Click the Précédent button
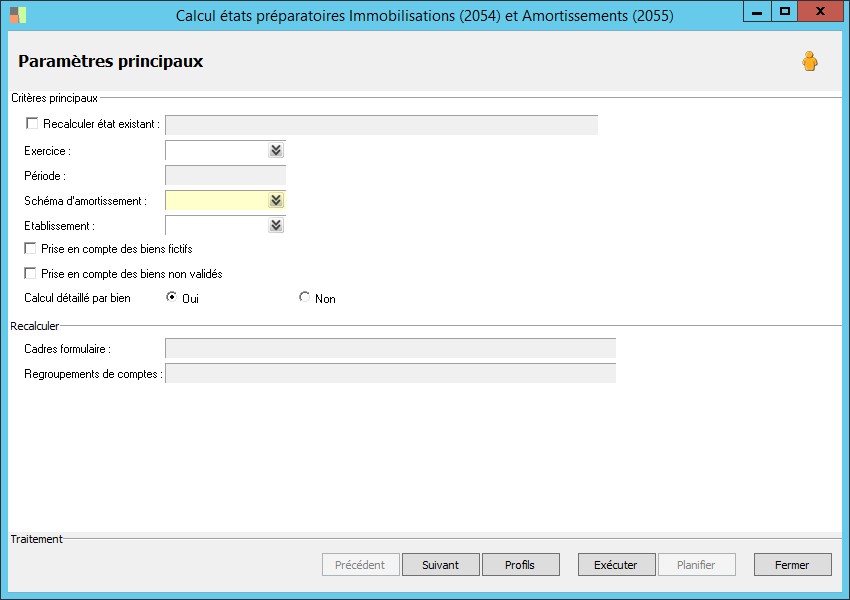 click(x=360, y=565)
